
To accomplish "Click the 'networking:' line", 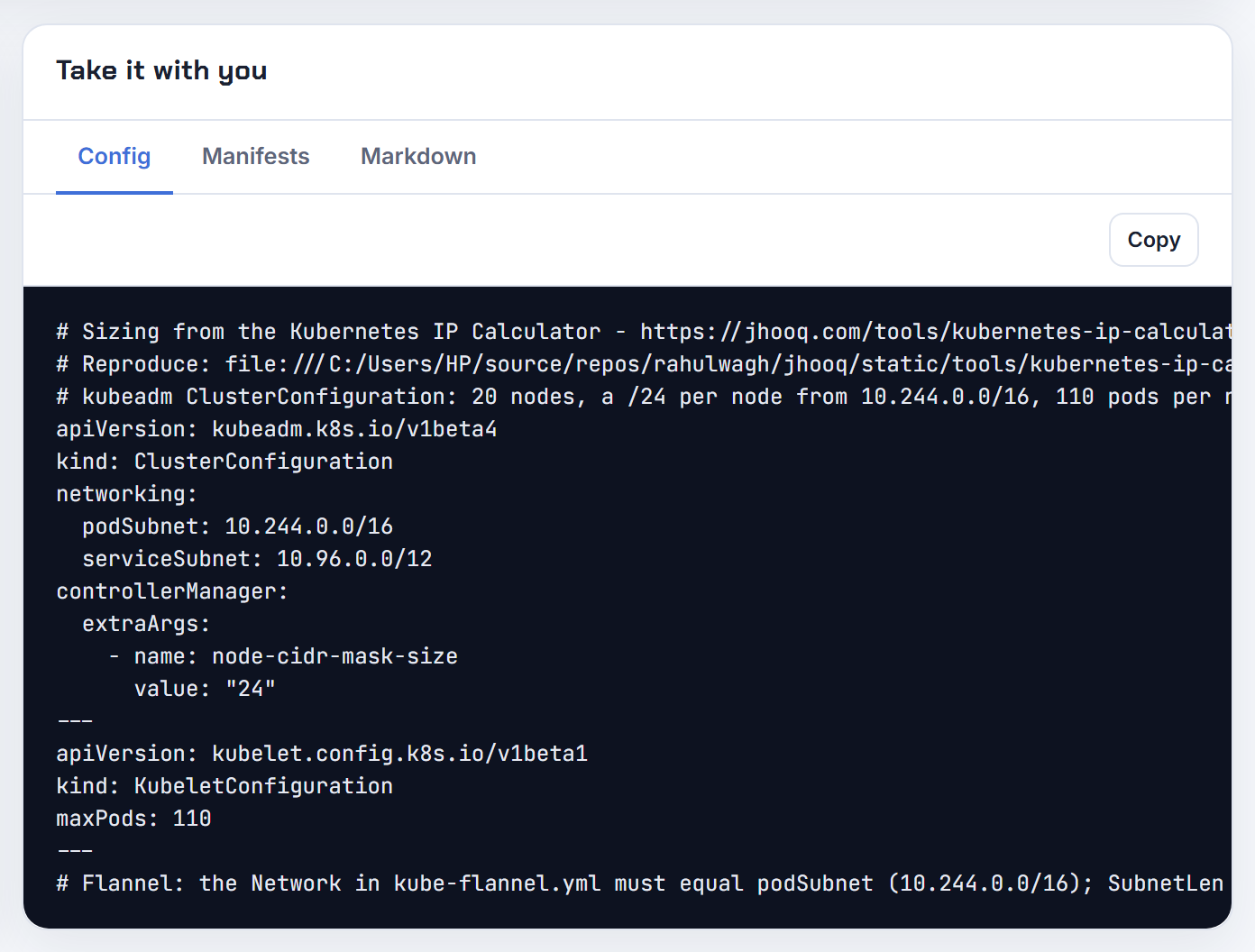I will click(126, 494).
